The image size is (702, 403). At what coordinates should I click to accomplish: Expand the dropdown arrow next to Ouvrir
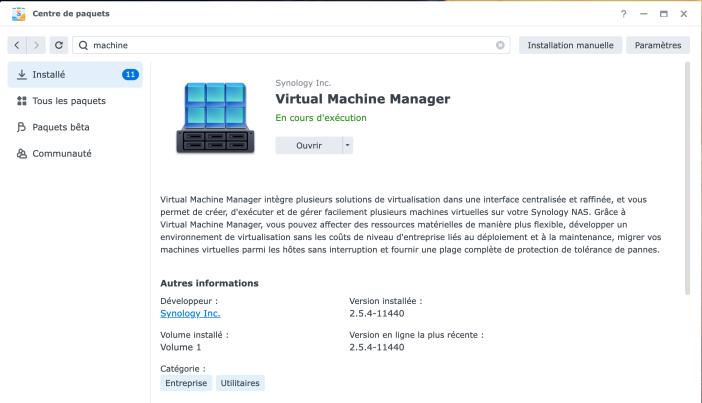coord(348,146)
